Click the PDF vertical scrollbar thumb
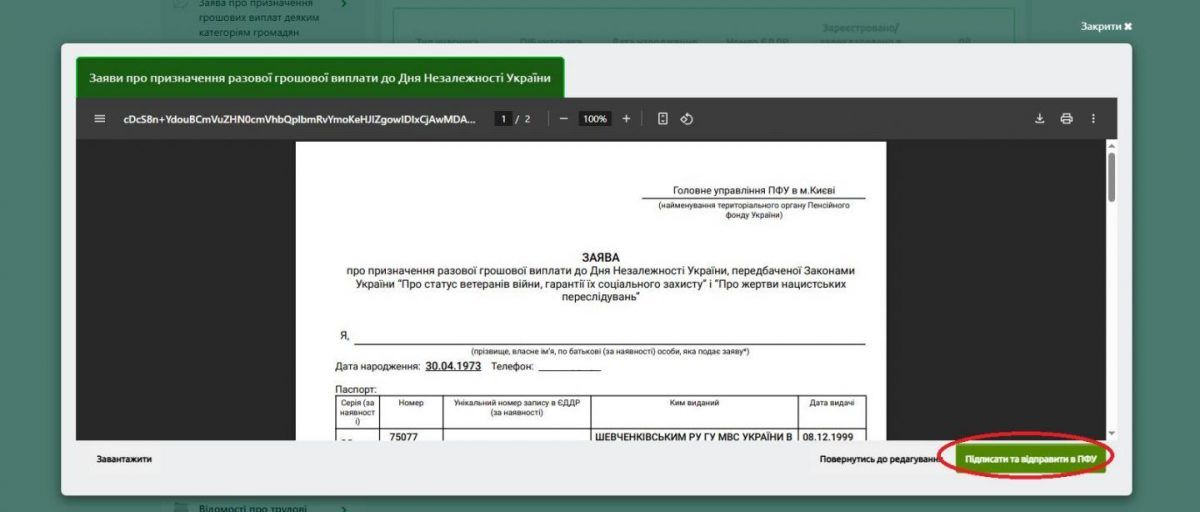The width and height of the screenshot is (1200, 512). pyautogui.click(x=1111, y=177)
